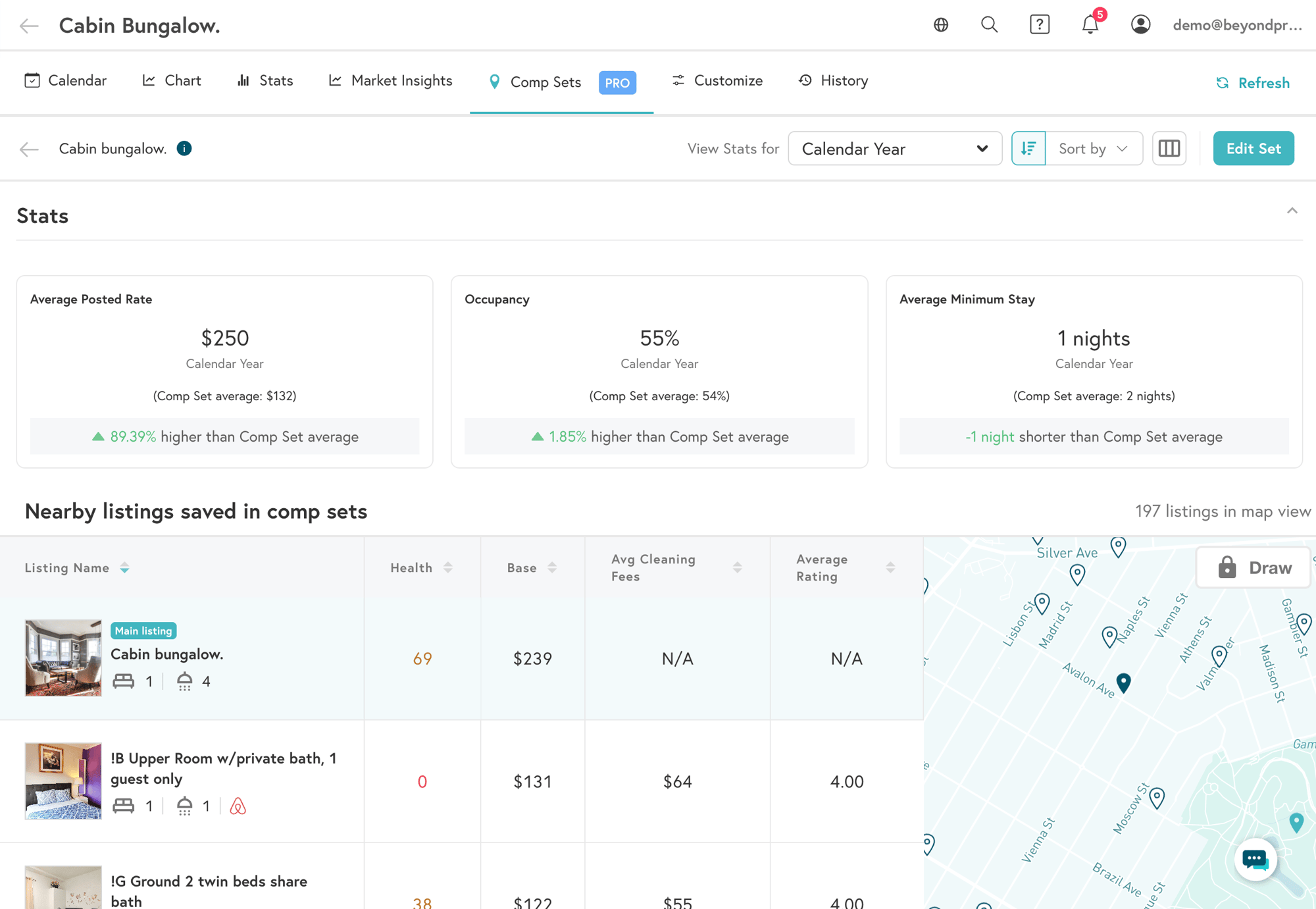Click the '-1 night' shorter stay text
Image resolution: width=1316 pixels, height=909 pixels.
(990, 436)
